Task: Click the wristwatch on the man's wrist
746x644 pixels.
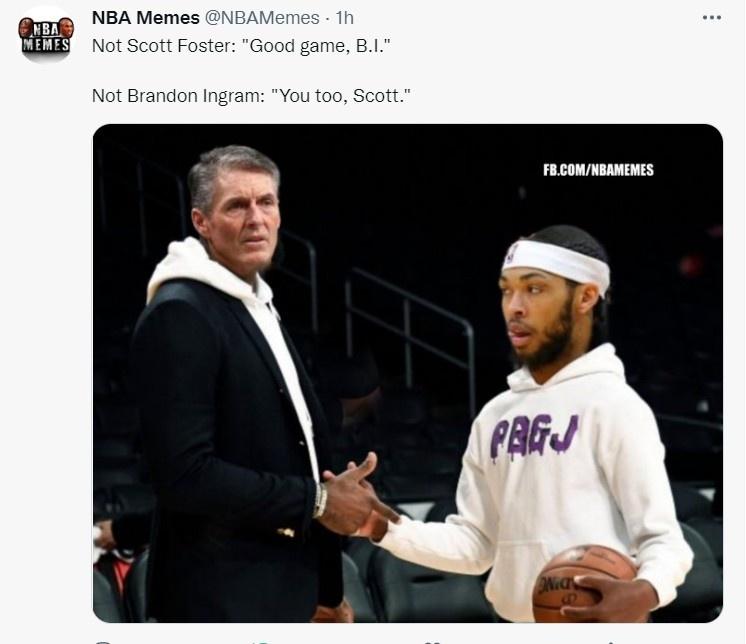Action: (x=321, y=500)
